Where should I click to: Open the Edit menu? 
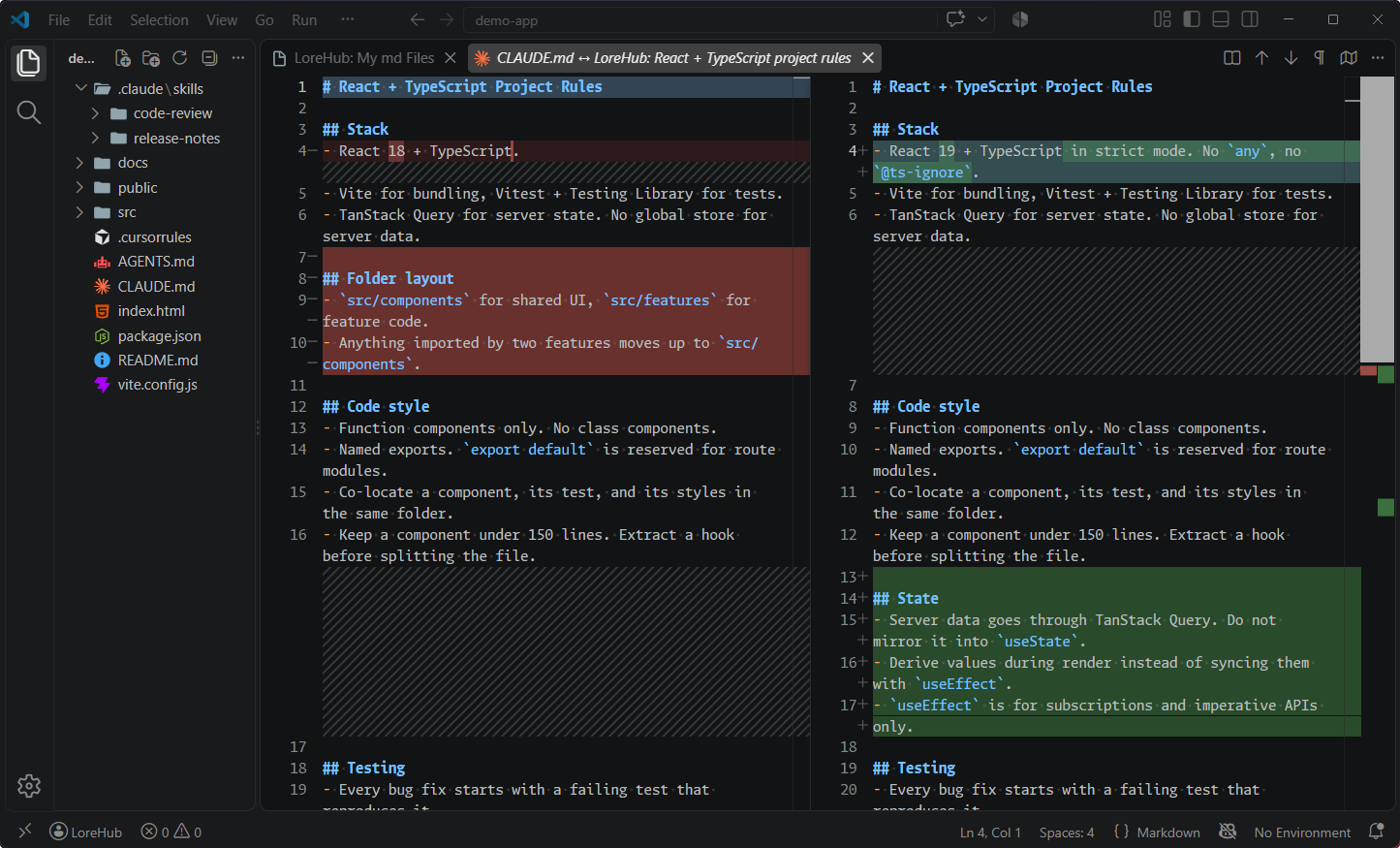point(100,19)
